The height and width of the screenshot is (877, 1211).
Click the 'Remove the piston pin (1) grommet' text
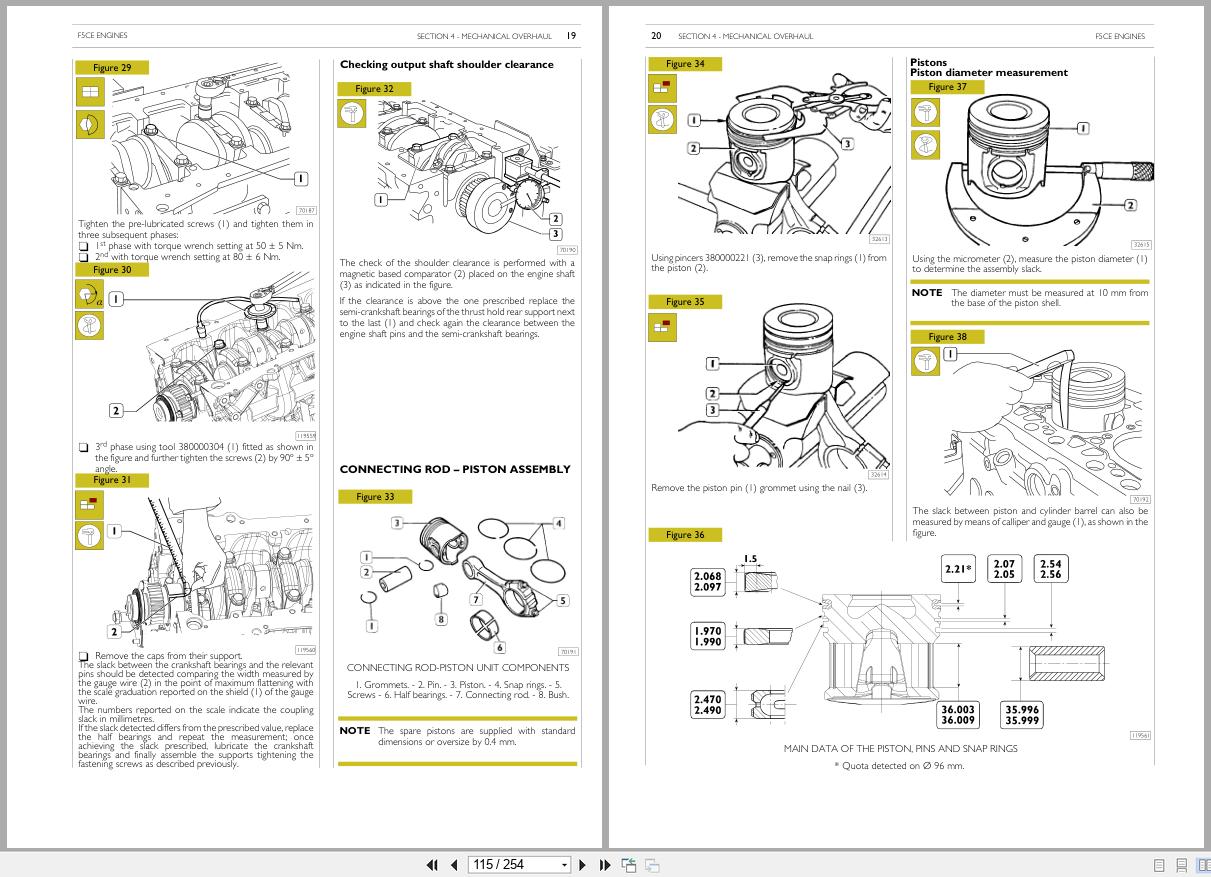[x=759, y=488]
